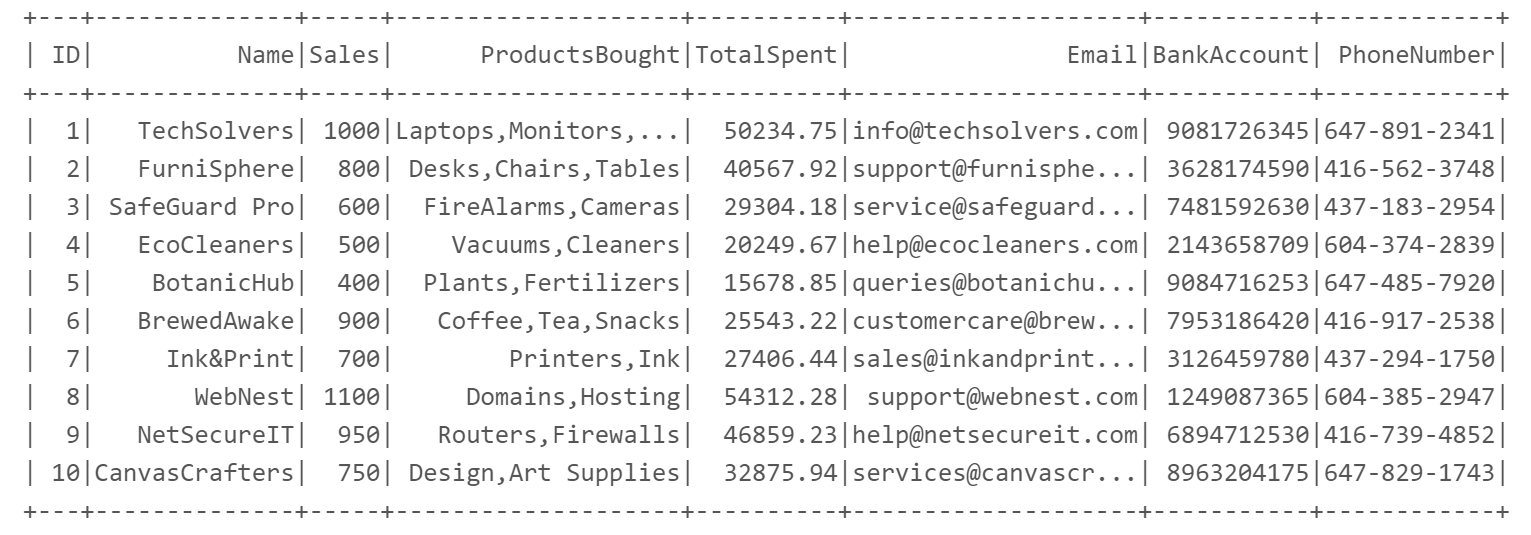Click the Name column header

pyautogui.click(x=267, y=57)
